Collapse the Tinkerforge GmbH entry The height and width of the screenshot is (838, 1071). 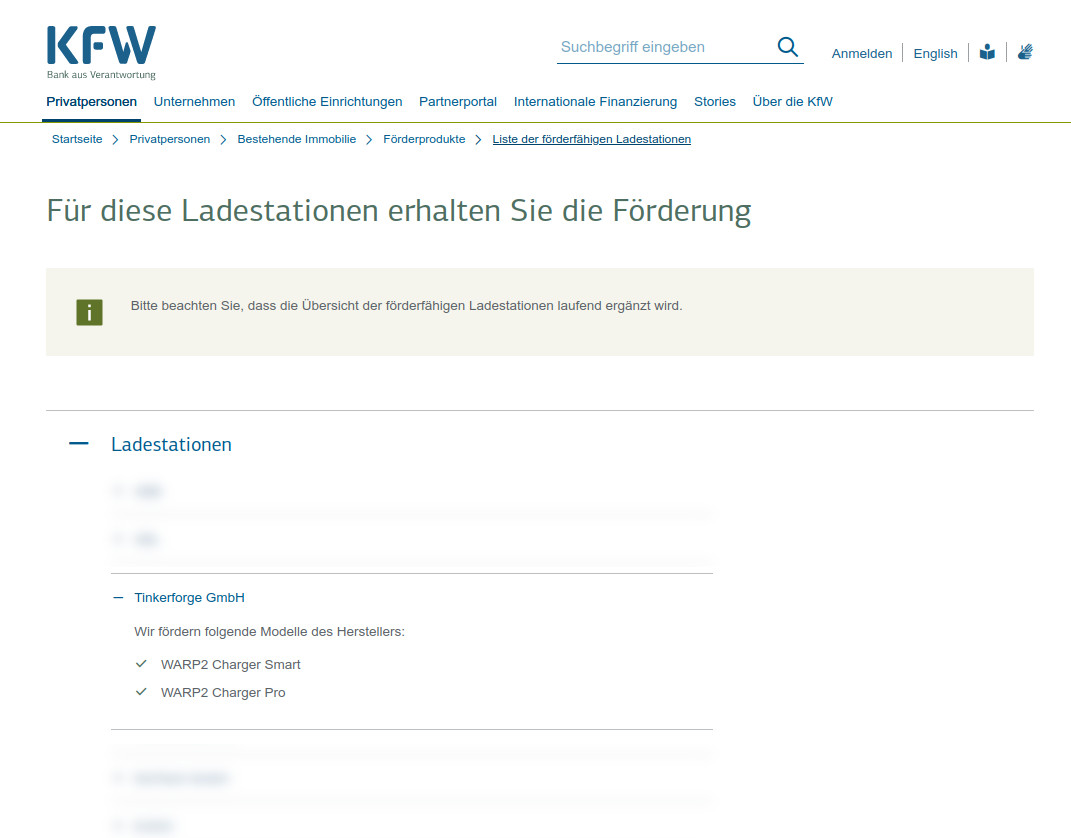tap(118, 598)
